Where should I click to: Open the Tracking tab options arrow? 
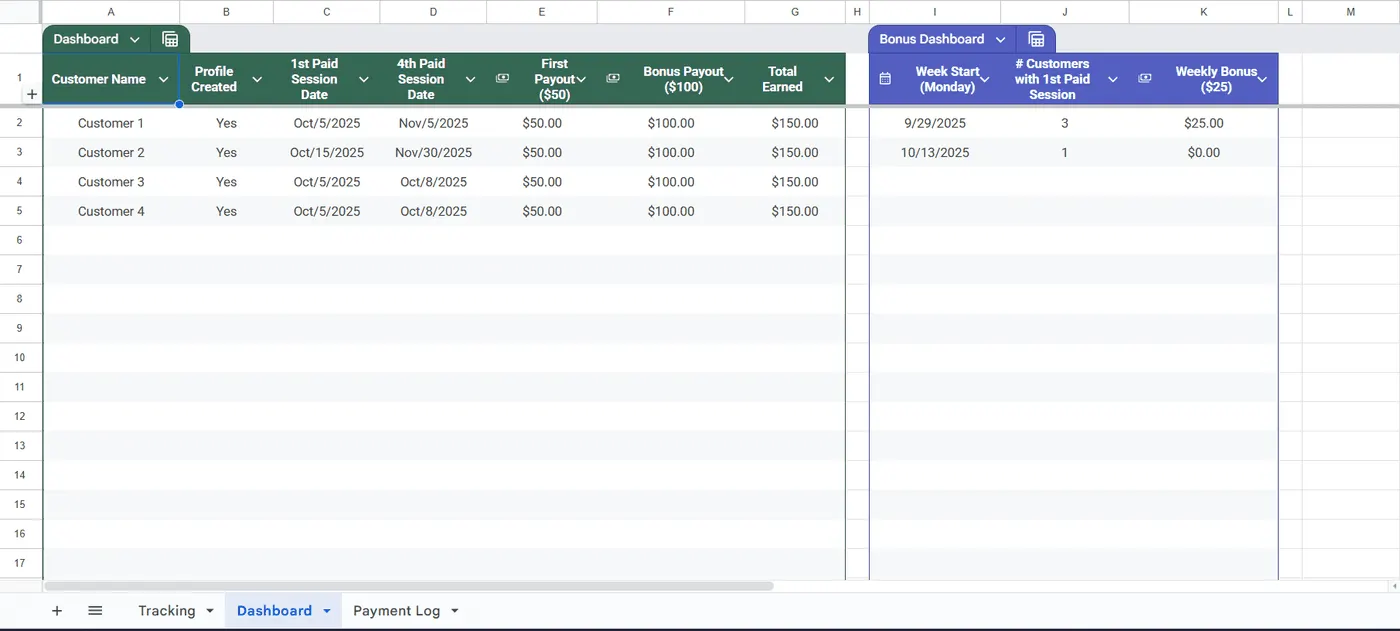tap(210, 611)
